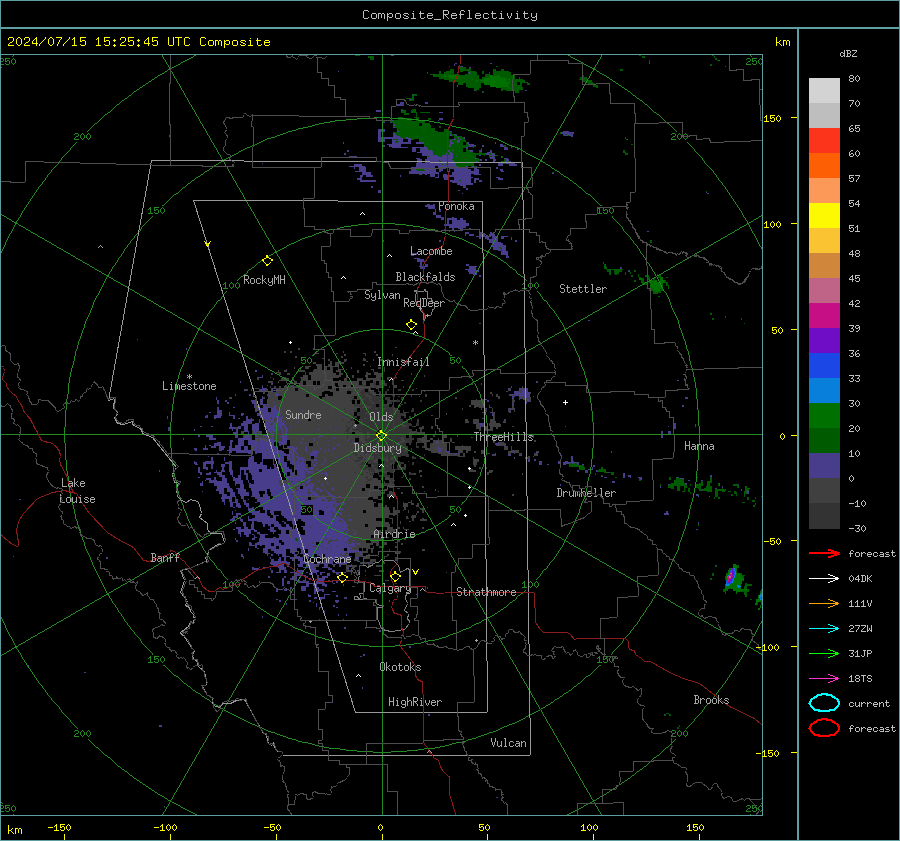Select the blue 36 dBZ color swatch
Image resolution: width=900 pixels, height=841 pixels.
click(x=824, y=365)
